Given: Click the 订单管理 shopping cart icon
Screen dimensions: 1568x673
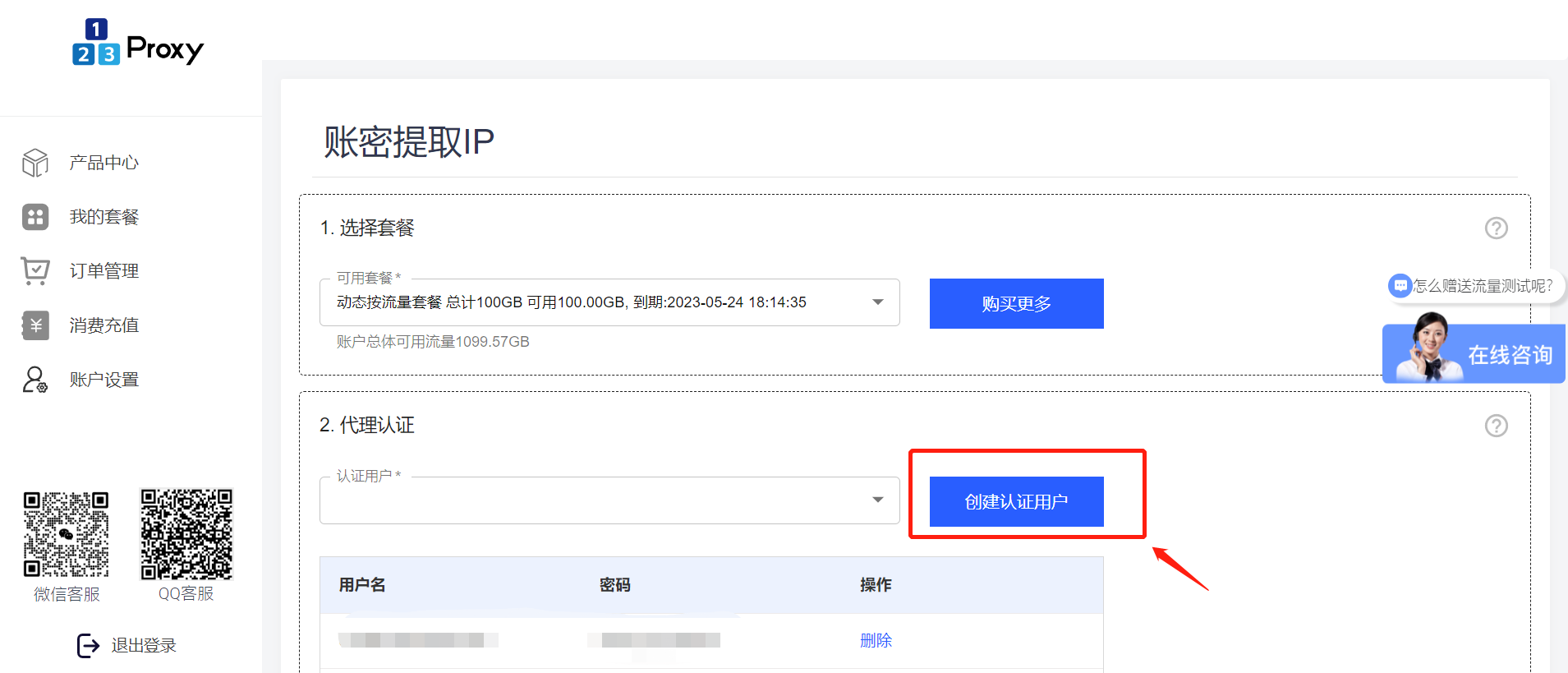Looking at the screenshot, I should click(x=35, y=270).
